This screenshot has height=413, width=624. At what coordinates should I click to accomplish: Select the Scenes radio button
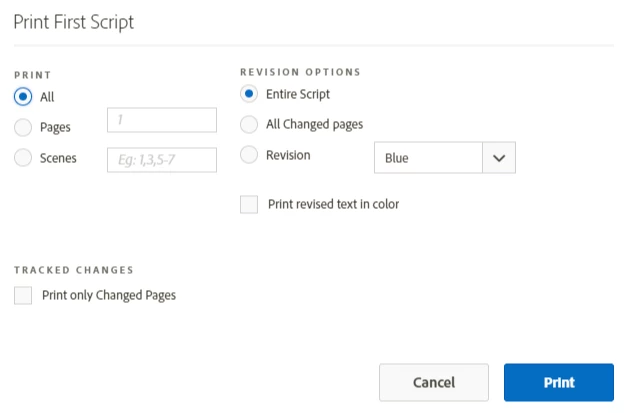(x=24, y=157)
